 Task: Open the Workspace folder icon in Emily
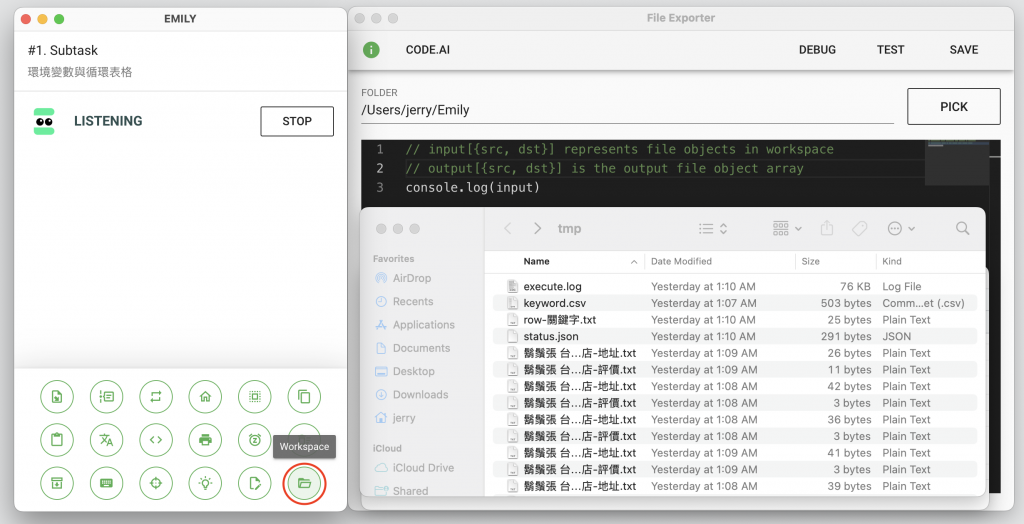(x=304, y=483)
